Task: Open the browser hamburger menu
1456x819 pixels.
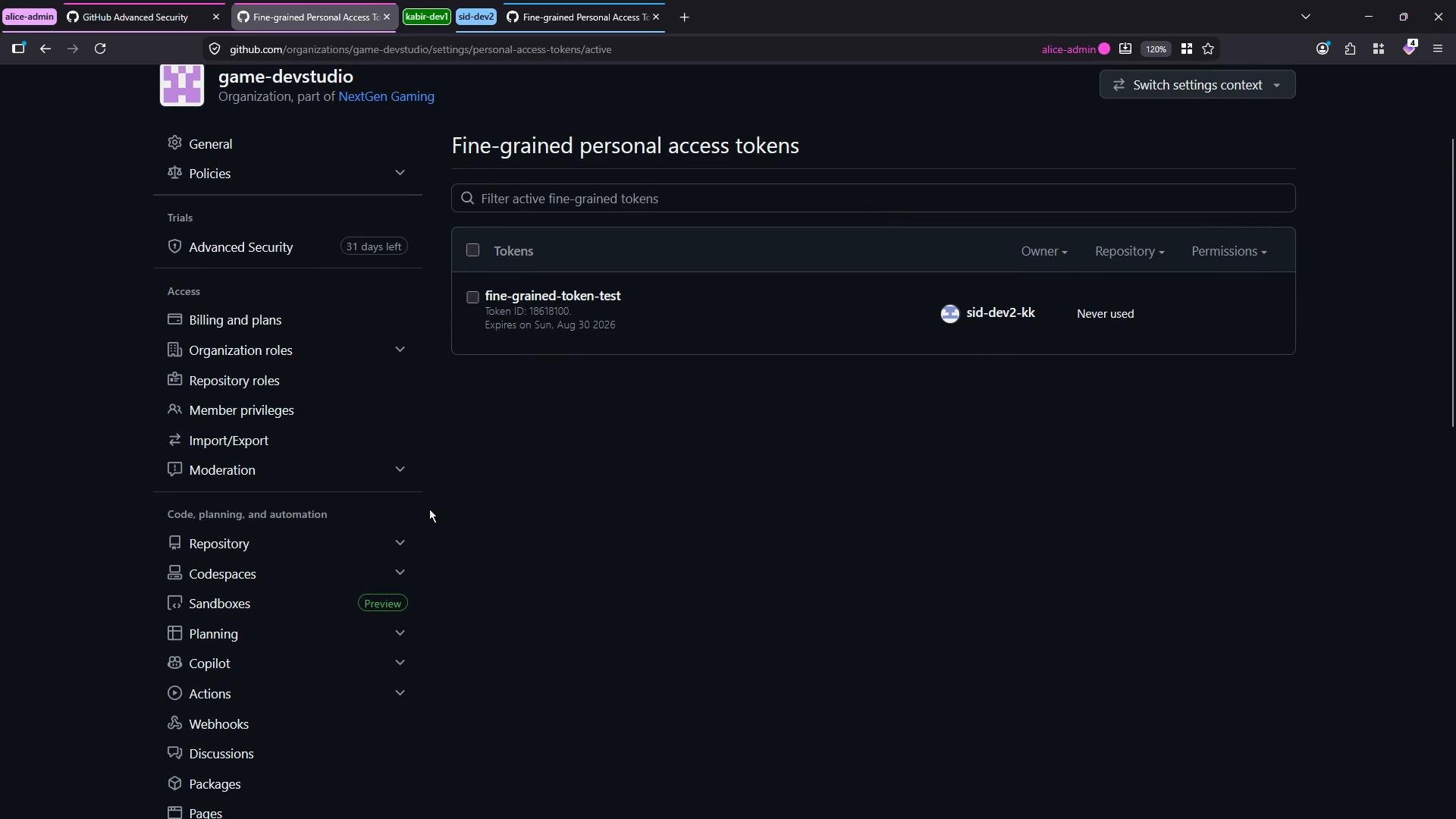Action: click(x=1437, y=49)
